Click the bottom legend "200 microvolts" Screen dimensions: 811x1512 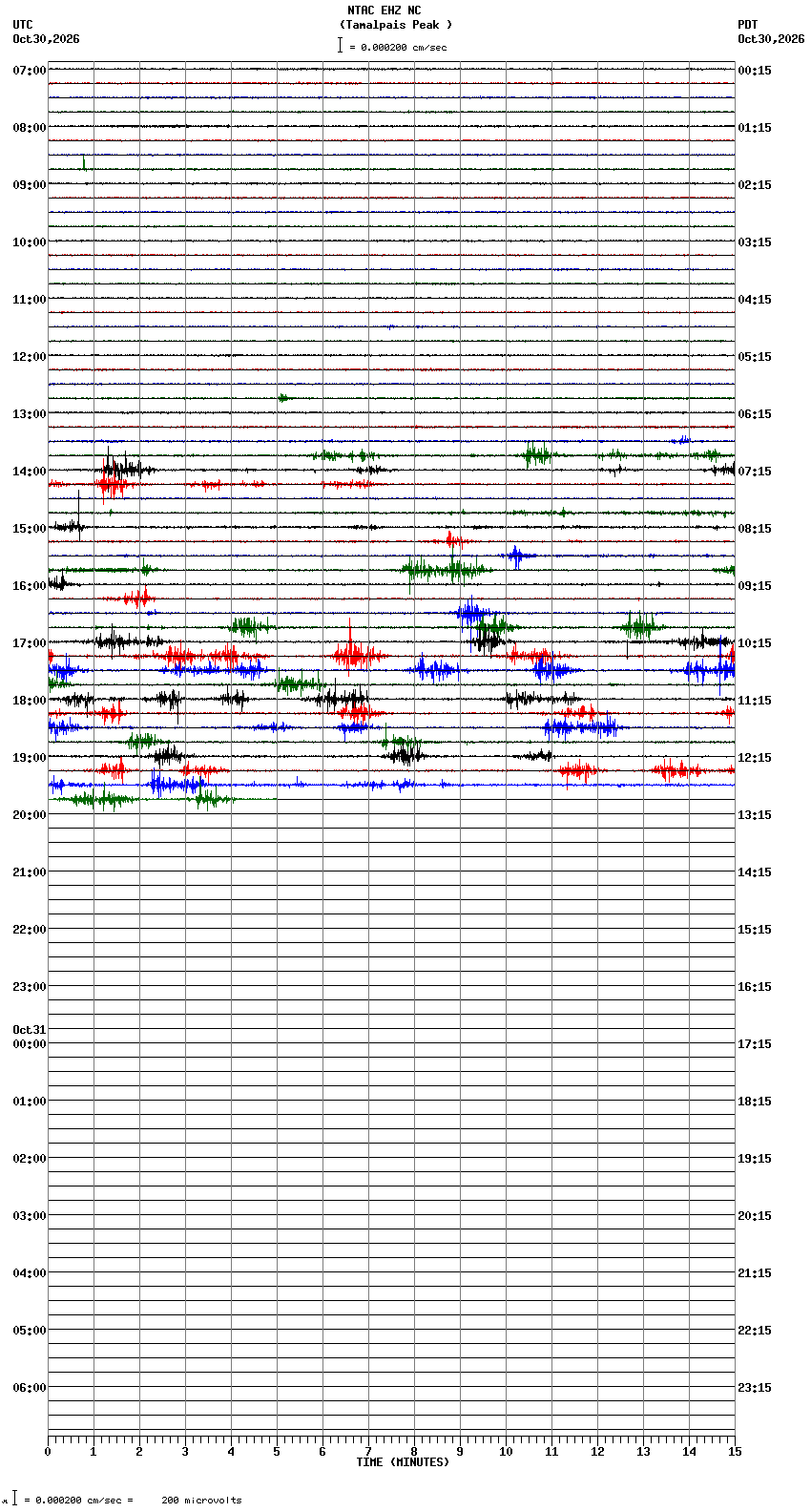(x=201, y=1501)
